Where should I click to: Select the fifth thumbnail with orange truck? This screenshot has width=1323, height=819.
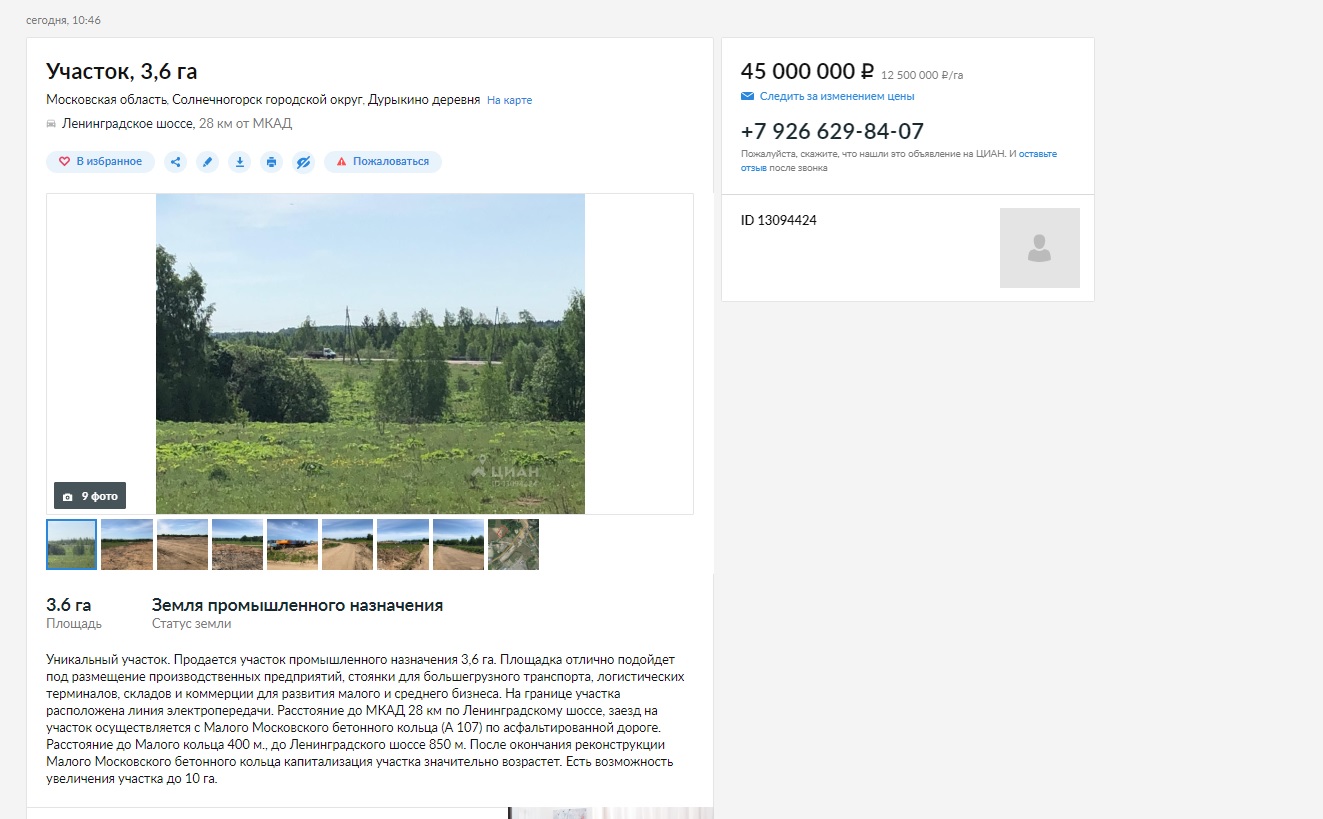[293, 544]
